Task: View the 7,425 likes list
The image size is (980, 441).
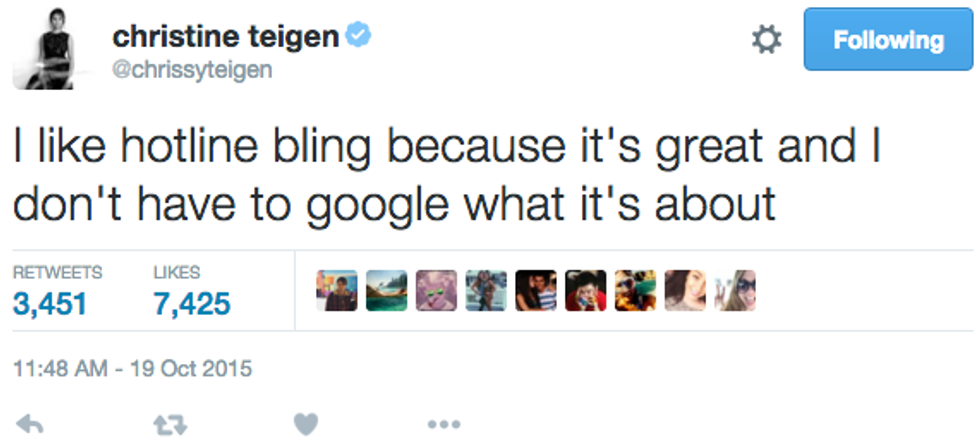Action: click(191, 302)
